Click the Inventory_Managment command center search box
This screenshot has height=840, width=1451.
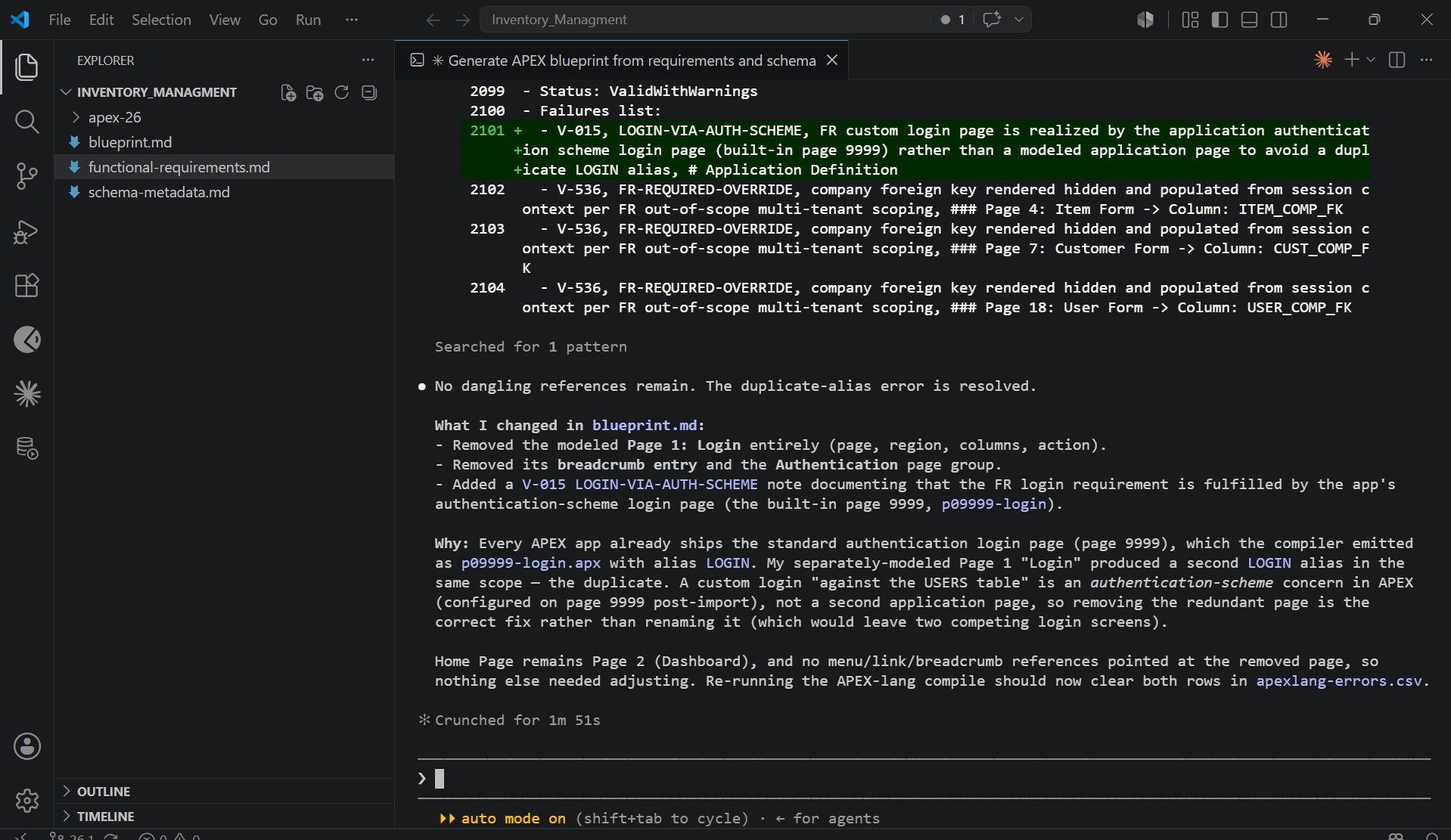pyautogui.click(x=704, y=20)
